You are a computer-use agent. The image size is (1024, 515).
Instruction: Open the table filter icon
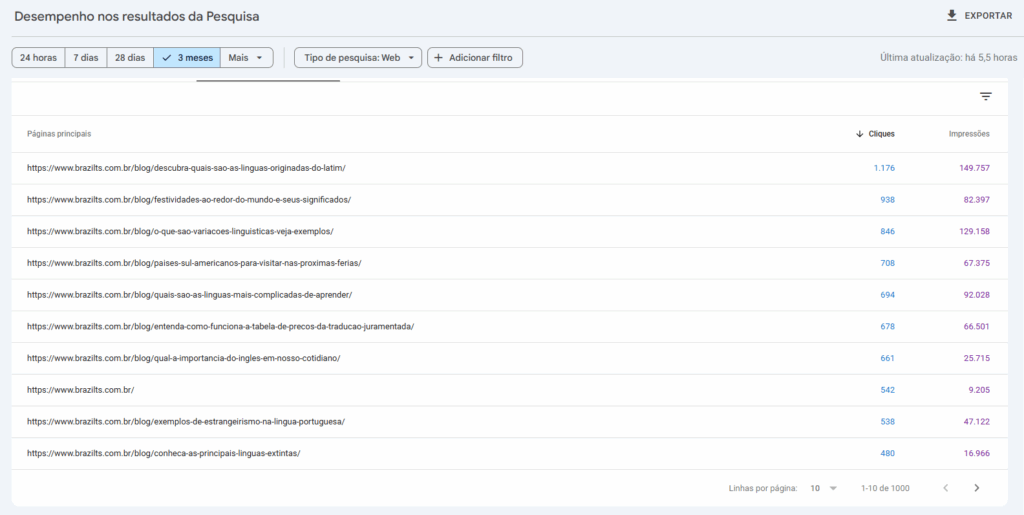(x=985, y=97)
